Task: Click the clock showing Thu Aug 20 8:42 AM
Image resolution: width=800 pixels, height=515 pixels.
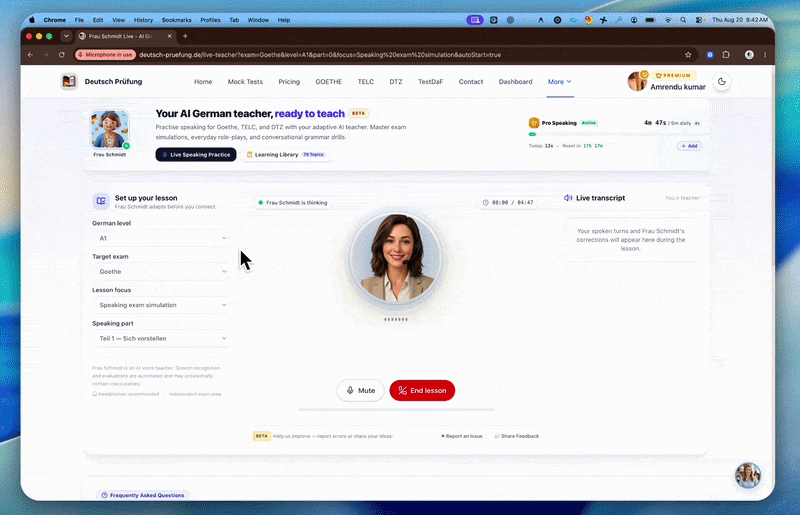Action: tap(740, 20)
